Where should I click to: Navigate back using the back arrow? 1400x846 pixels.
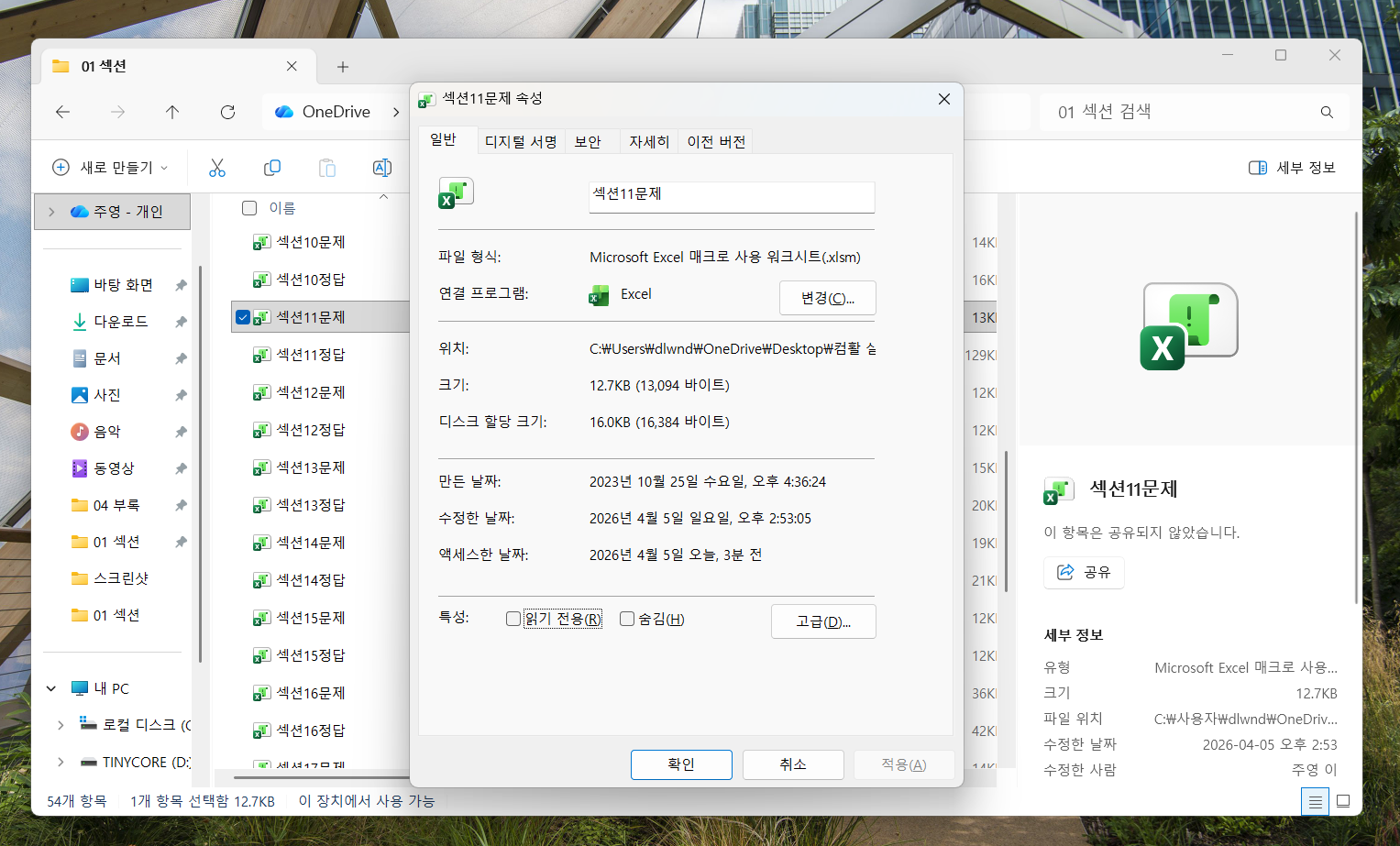click(62, 112)
